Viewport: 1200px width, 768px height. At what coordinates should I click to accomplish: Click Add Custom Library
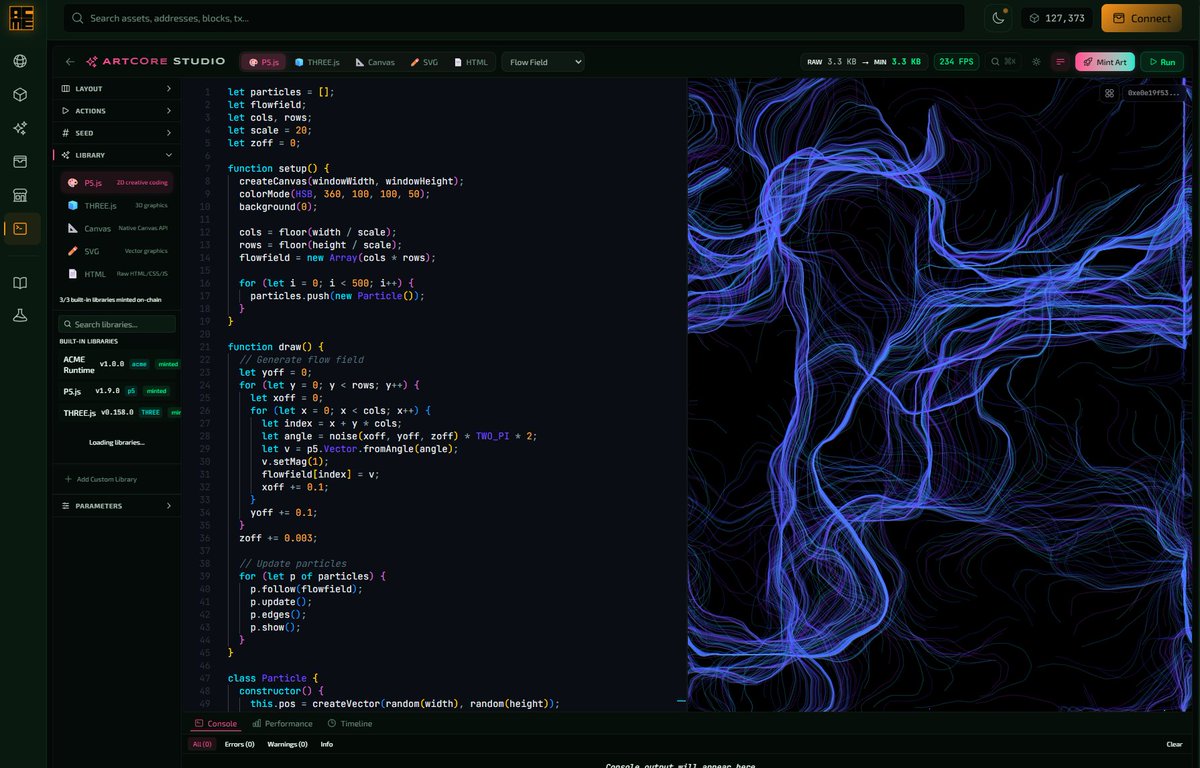click(100, 479)
